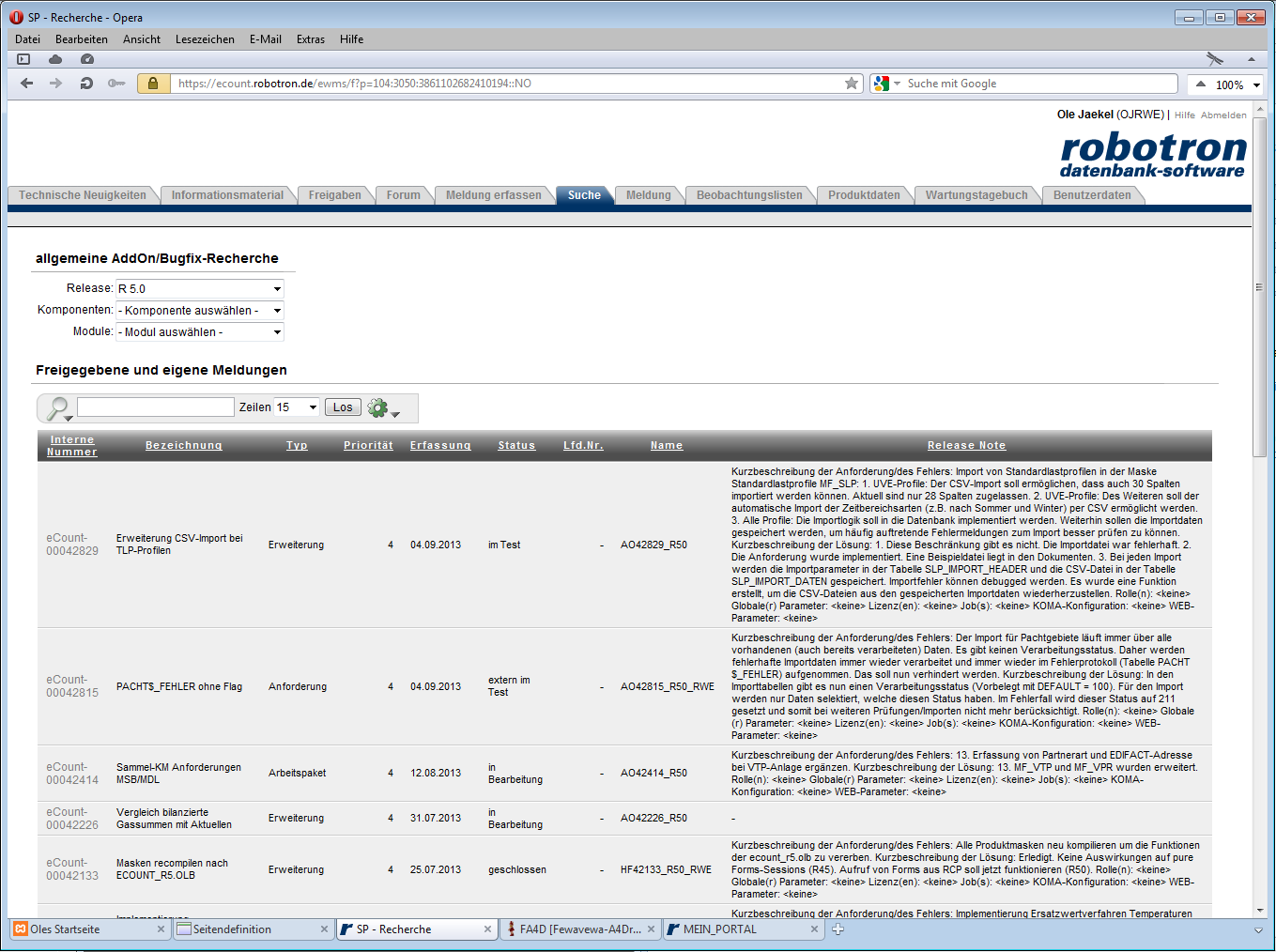
Task: Close the SP - Recherche tab
Action: (x=487, y=929)
